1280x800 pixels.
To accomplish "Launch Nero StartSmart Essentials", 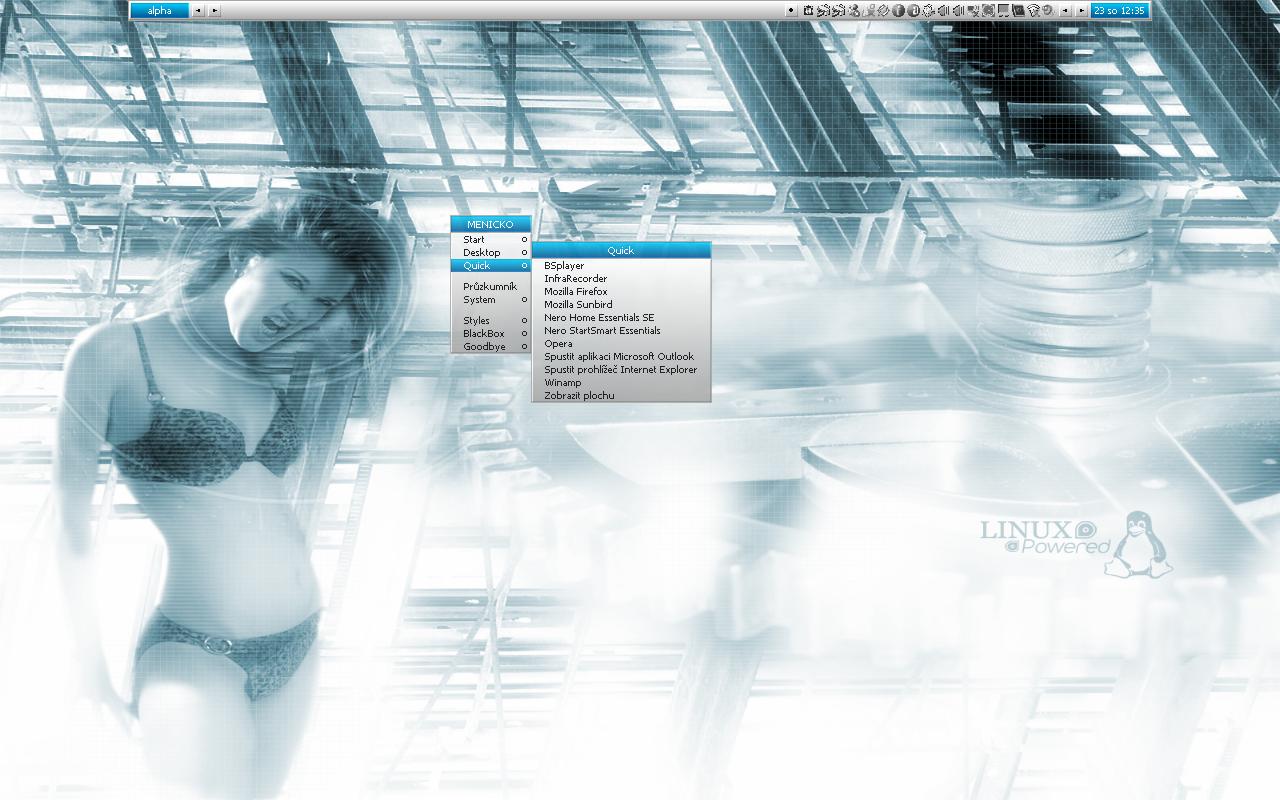I will tap(621, 331).
